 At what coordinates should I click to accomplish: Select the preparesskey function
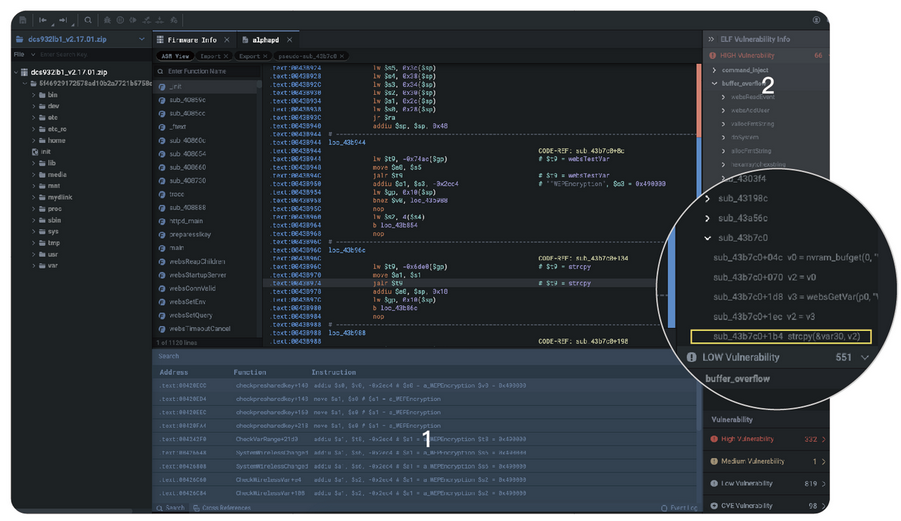coord(190,234)
